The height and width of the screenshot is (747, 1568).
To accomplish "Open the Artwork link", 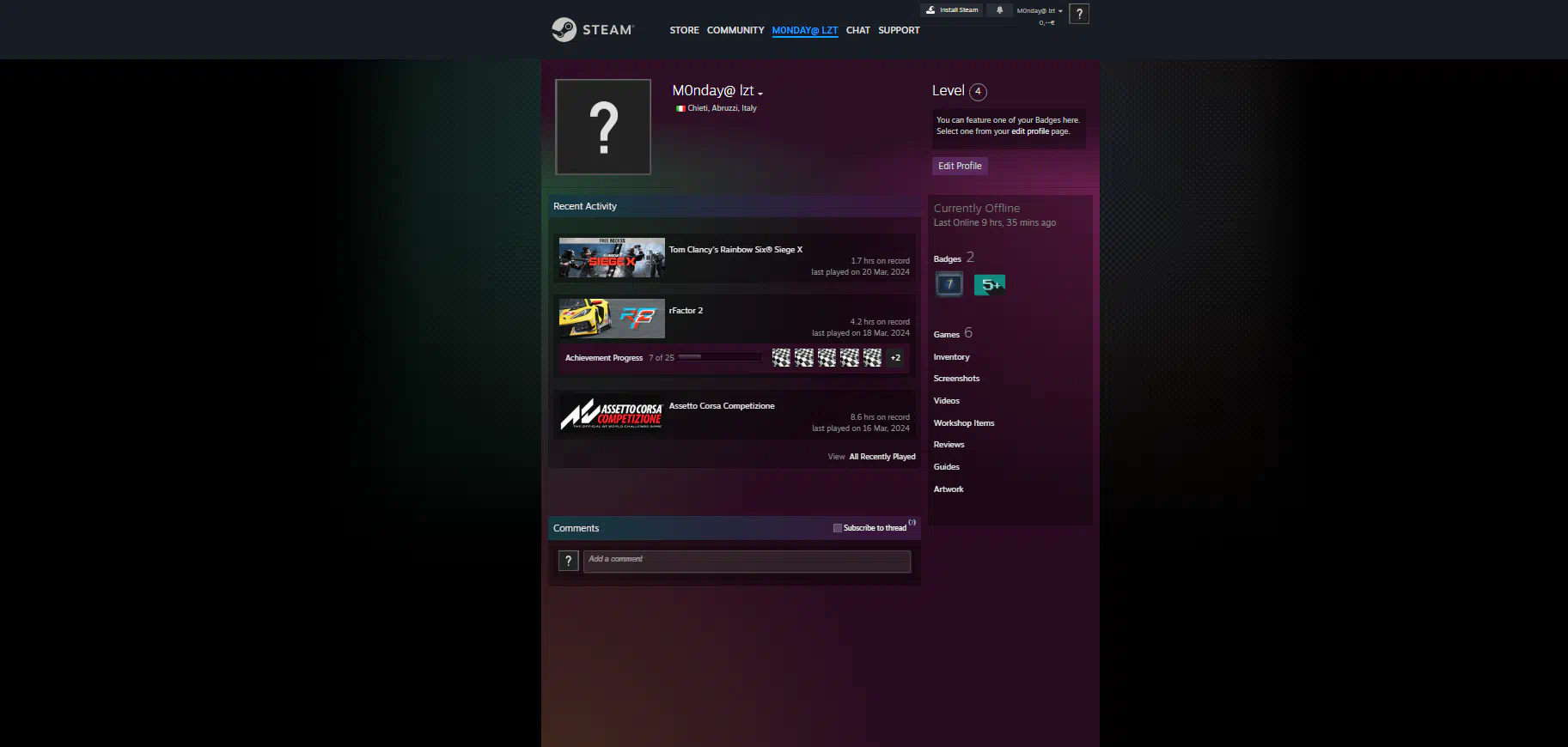I will point(949,489).
